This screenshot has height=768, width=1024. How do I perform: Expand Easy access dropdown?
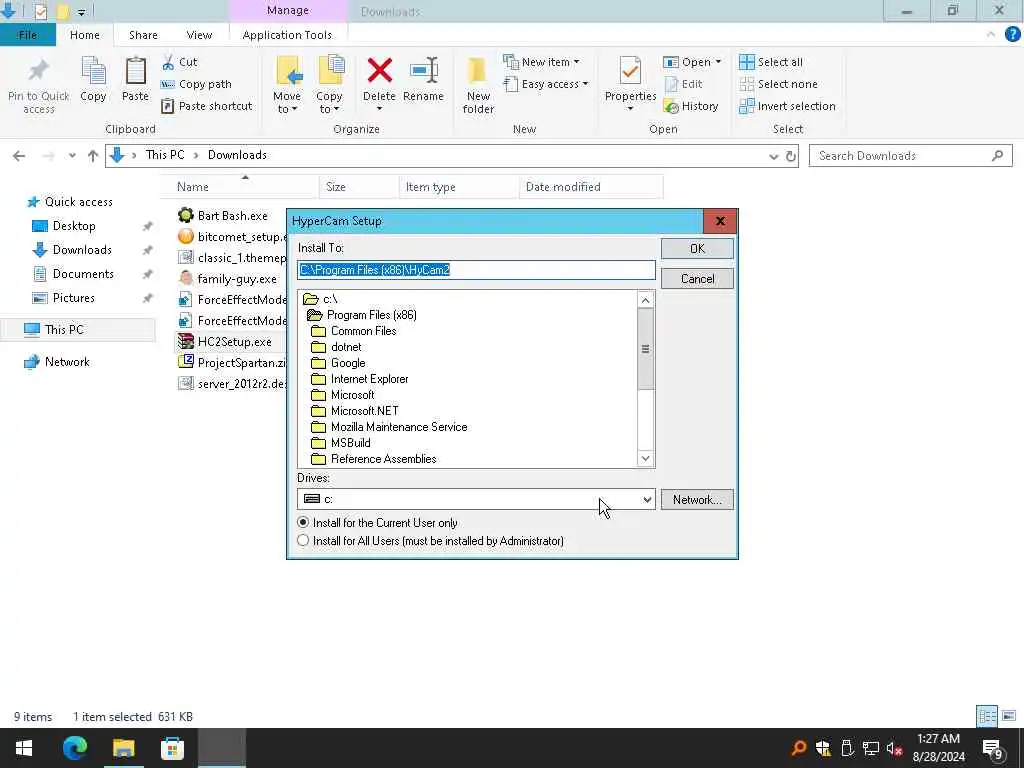tap(585, 84)
